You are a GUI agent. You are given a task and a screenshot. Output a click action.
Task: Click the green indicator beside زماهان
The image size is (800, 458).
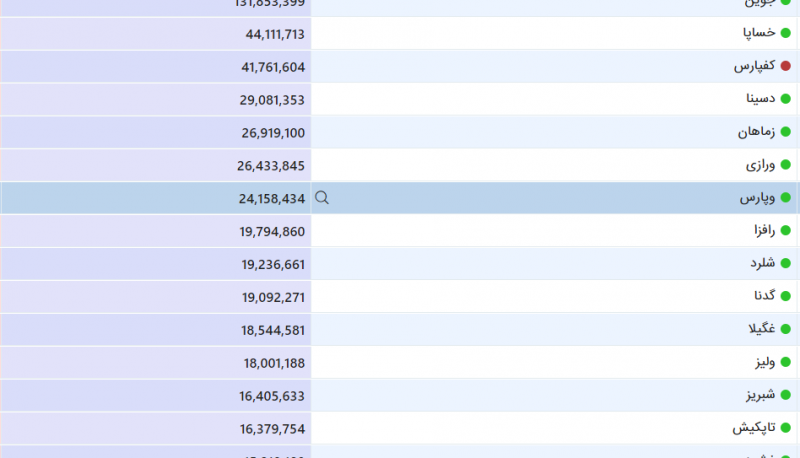785,133
